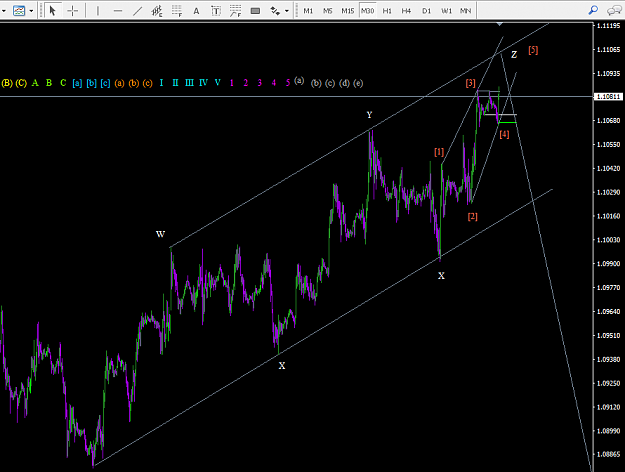This screenshot has height=472, width=625.
Task: Select the grey (d) wave label
Action: pyautogui.click(x=344, y=83)
